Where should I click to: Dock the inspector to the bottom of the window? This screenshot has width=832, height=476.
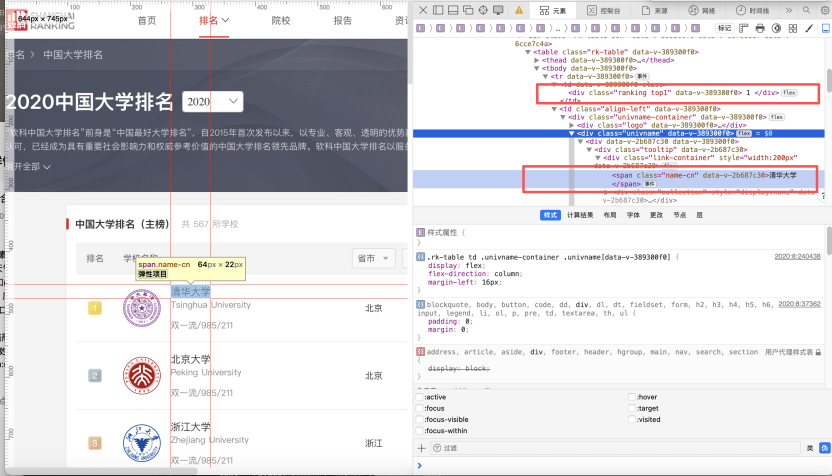453,10
